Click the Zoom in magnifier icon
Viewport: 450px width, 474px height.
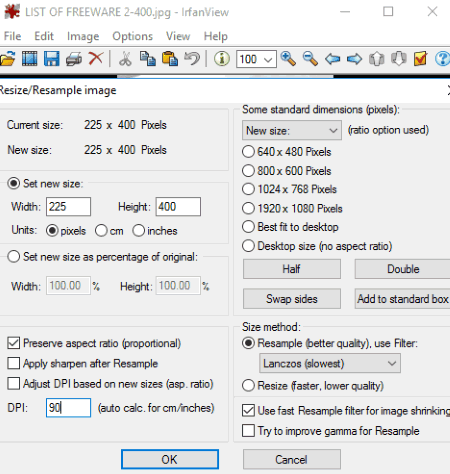(288, 59)
